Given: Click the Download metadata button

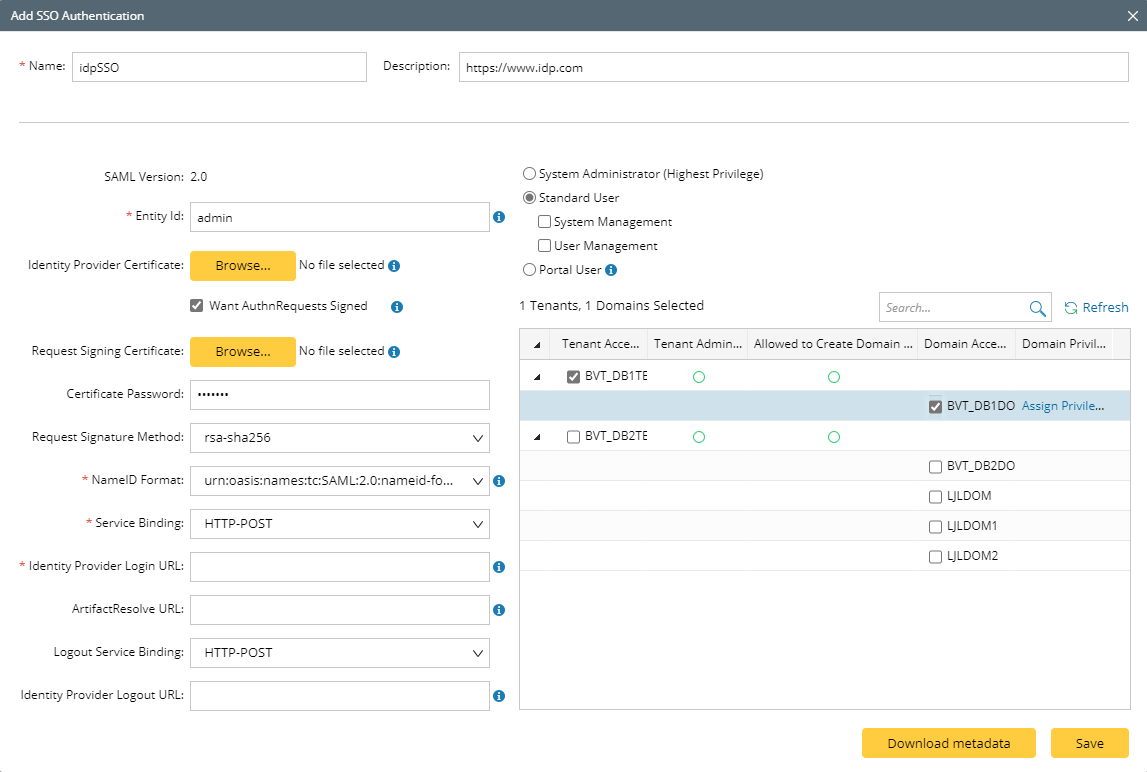Looking at the screenshot, I should pyautogui.click(x=948, y=743).
